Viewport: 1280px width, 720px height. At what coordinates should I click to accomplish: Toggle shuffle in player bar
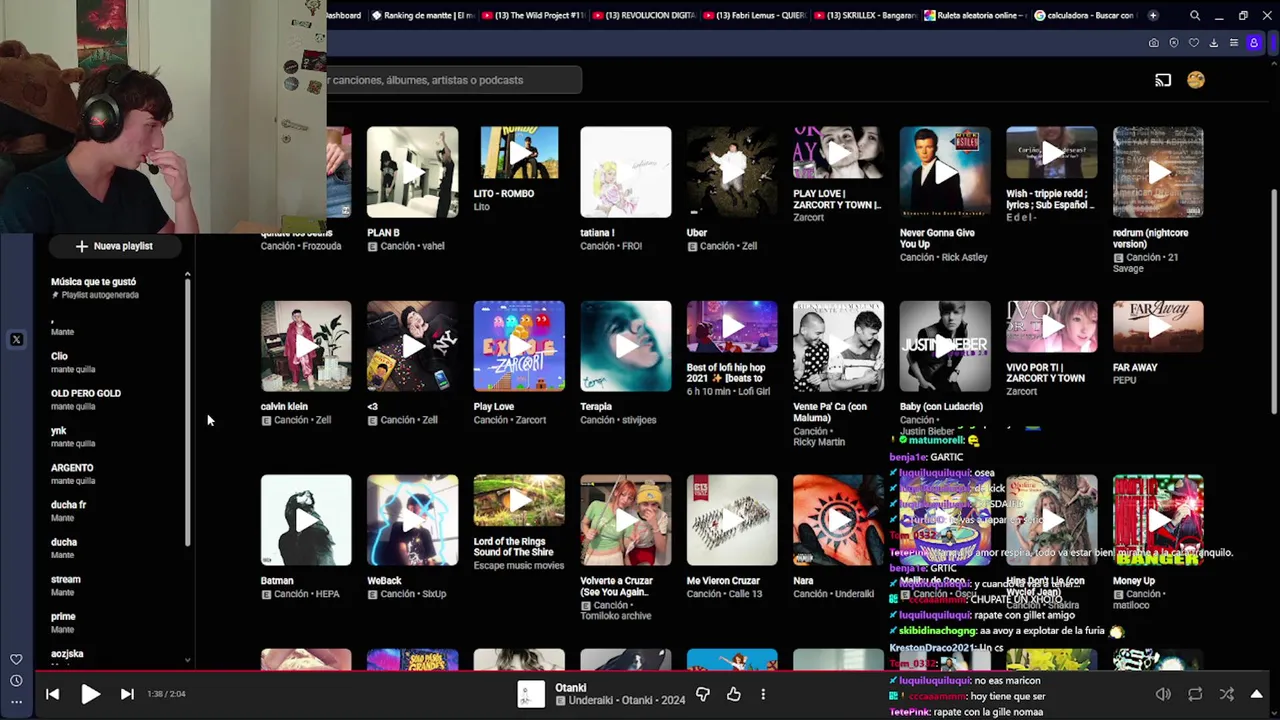click(1227, 694)
